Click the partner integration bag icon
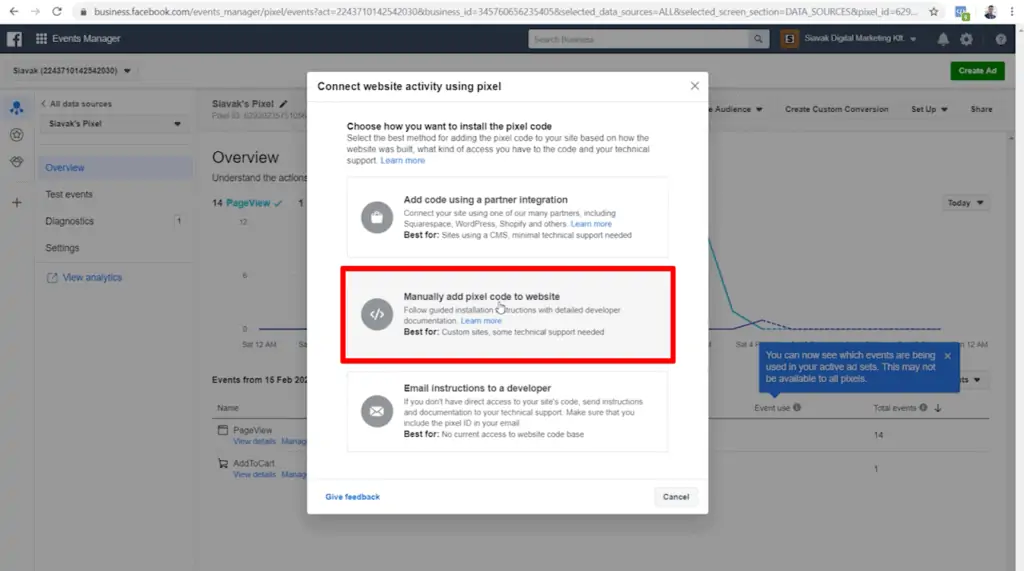The image size is (1024, 571). pos(377,217)
